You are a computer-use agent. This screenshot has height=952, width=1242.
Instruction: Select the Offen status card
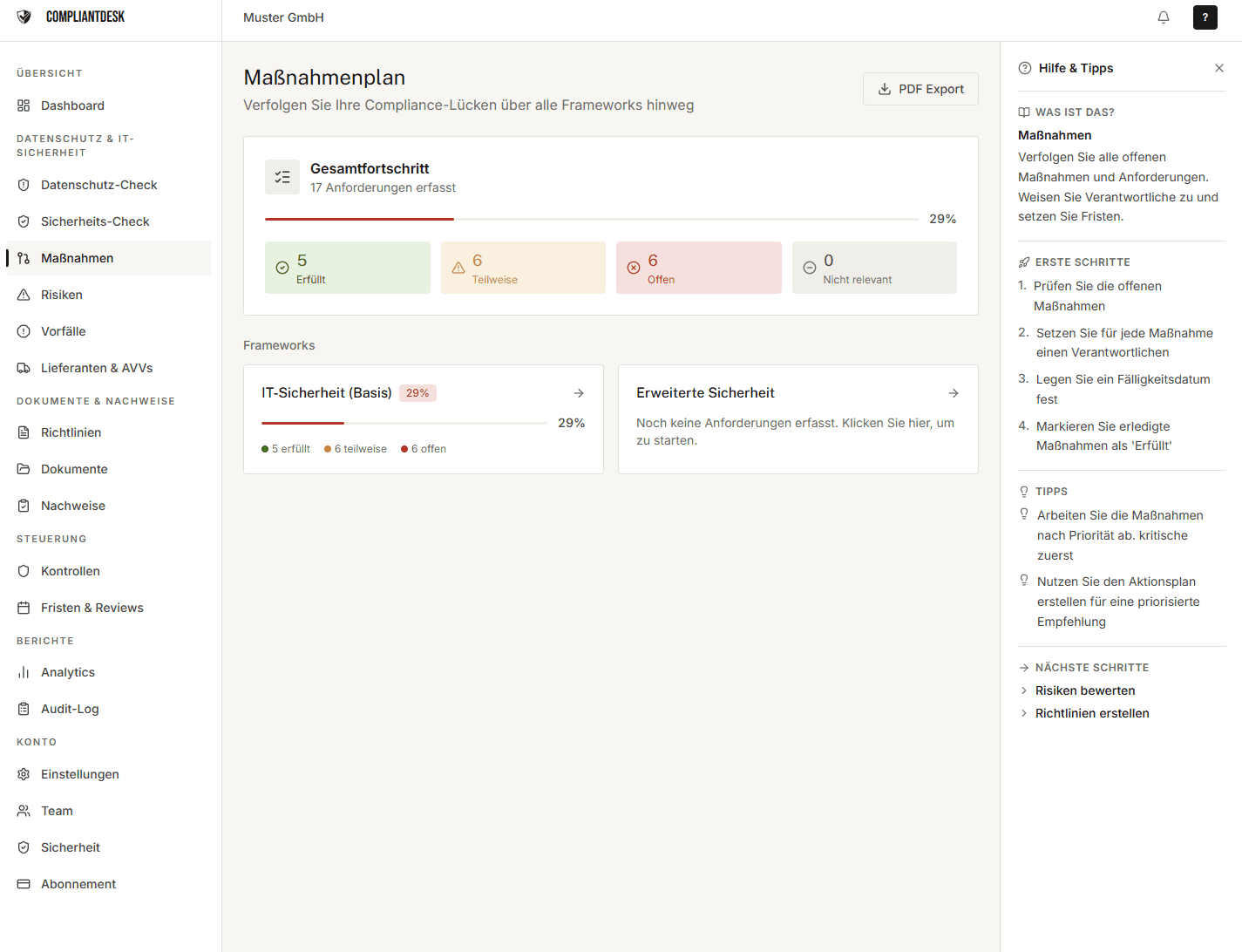[698, 268]
